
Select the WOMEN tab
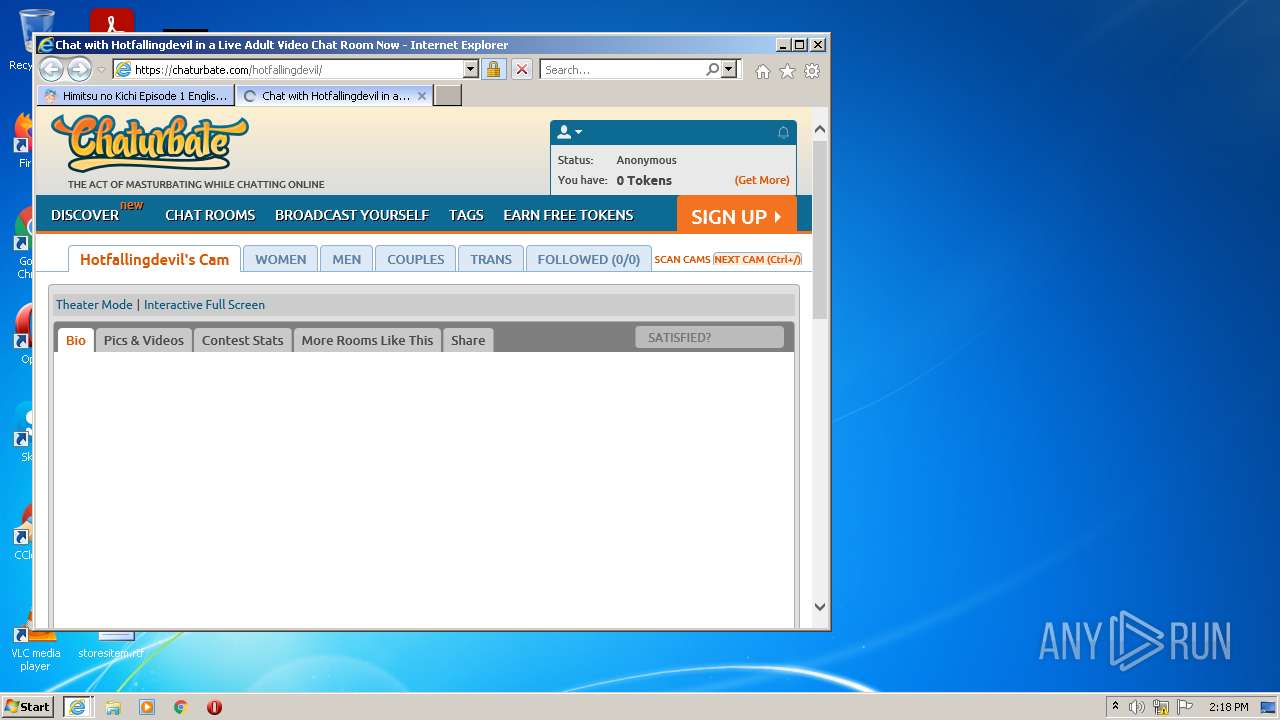point(280,259)
